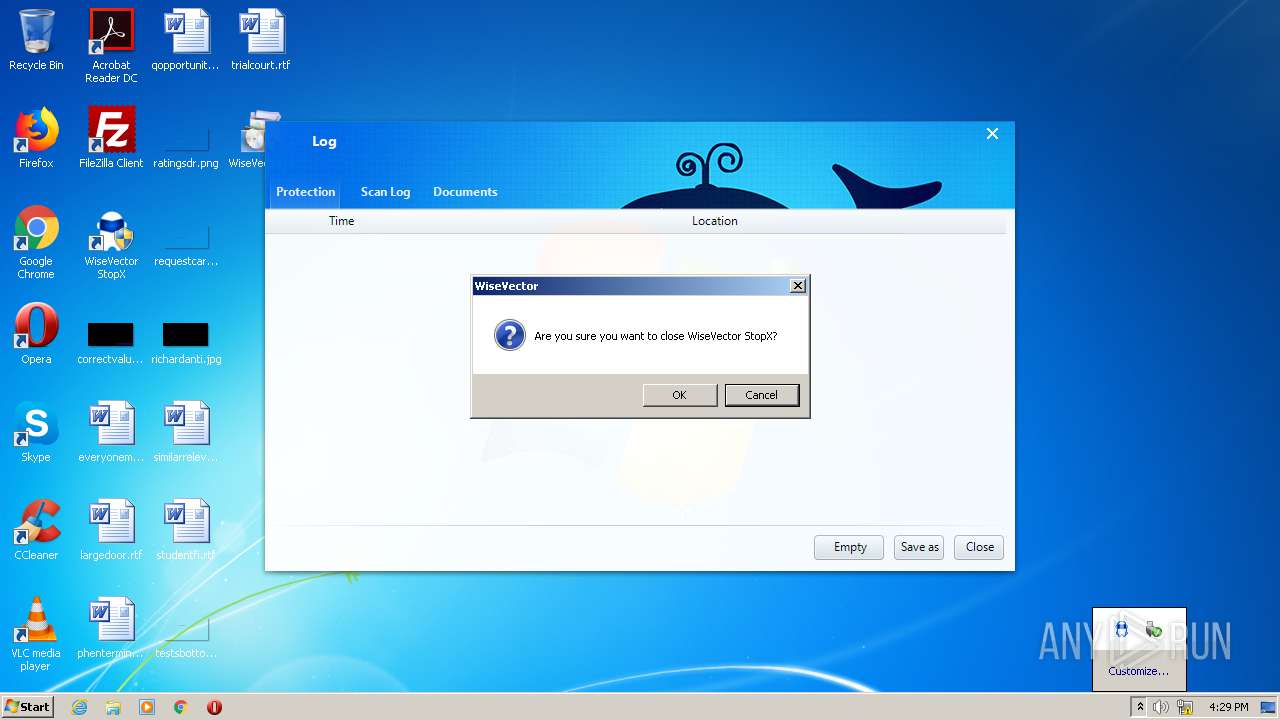Launch CCleaner desktop shortcut

click(x=36, y=530)
